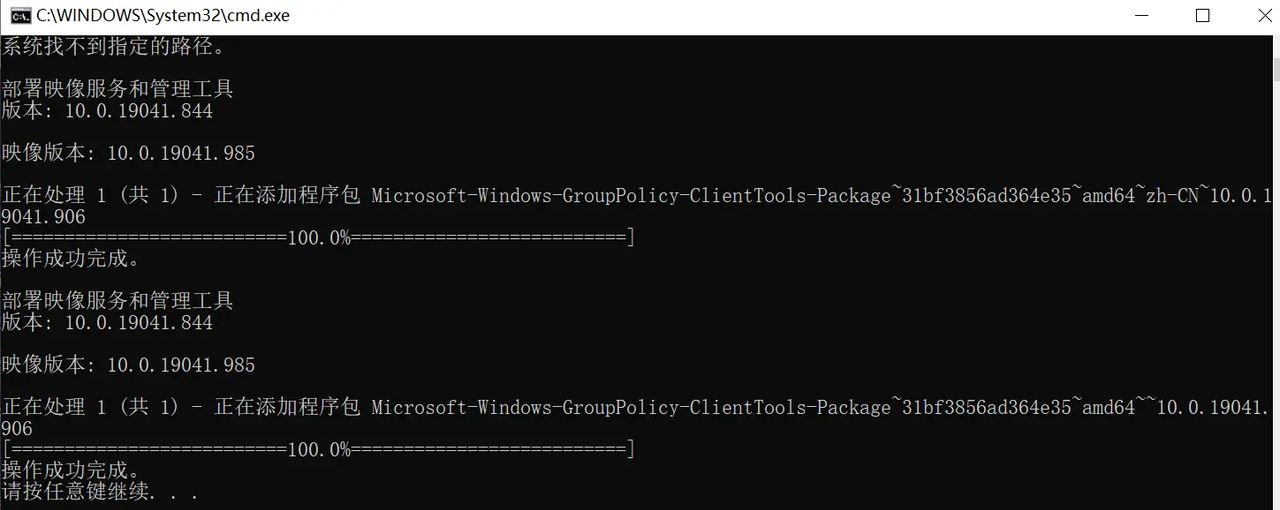The height and width of the screenshot is (510, 1280).
Task: Click the 请按任意键继续 prompt
Action: tap(100, 492)
